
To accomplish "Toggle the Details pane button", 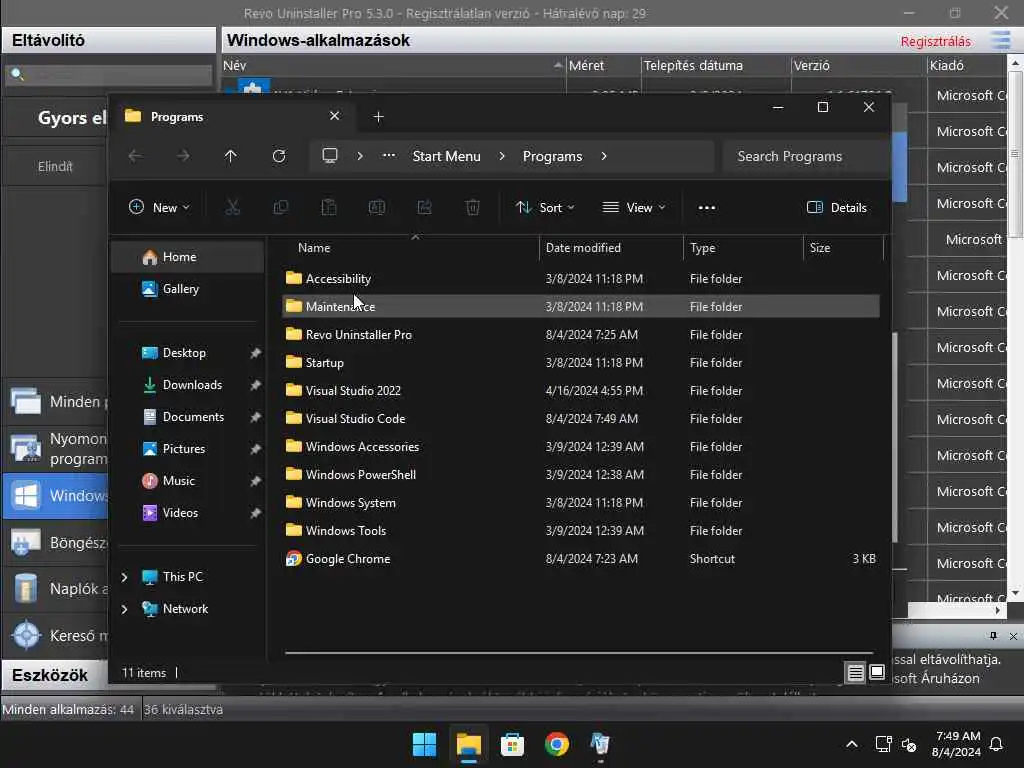I will click(x=837, y=208).
